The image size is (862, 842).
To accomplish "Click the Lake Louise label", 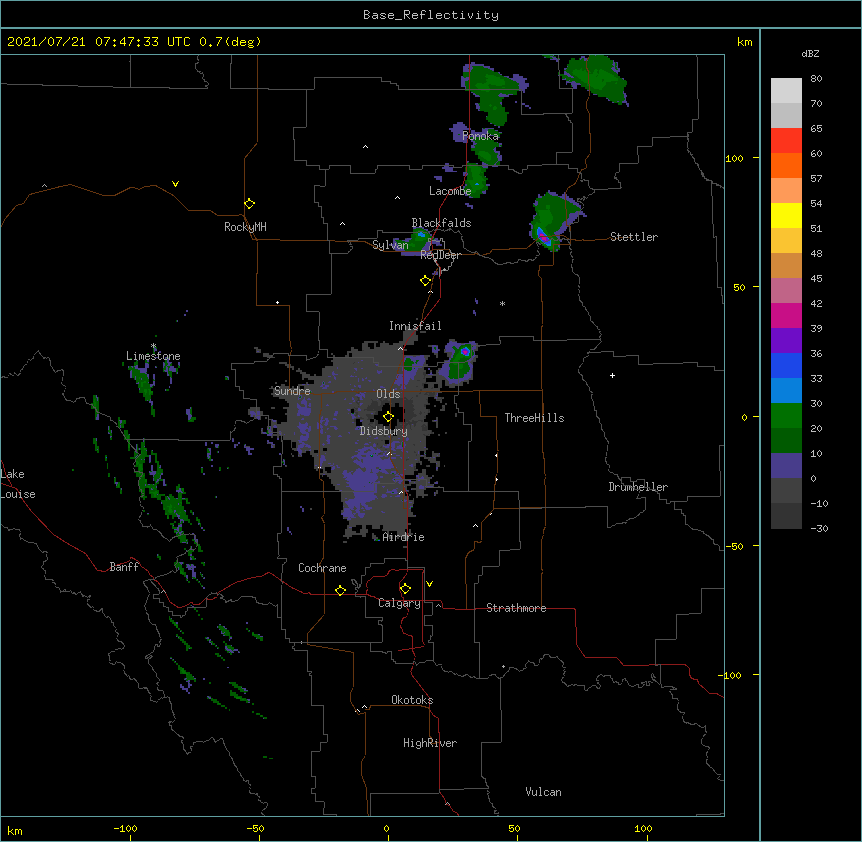I will tap(18, 484).
